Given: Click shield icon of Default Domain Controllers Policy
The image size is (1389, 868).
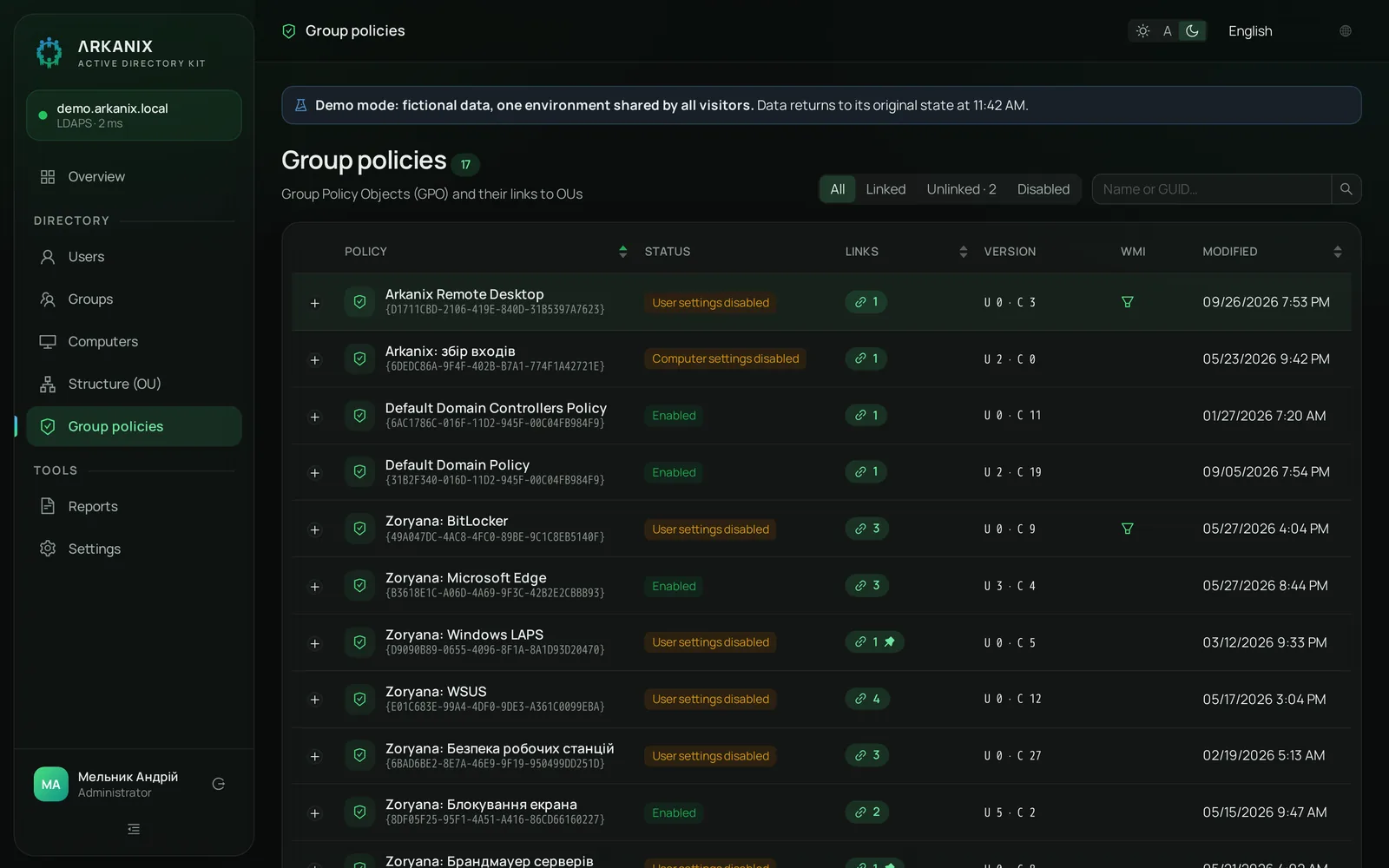Looking at the screenshot, I should pos(359,416).
